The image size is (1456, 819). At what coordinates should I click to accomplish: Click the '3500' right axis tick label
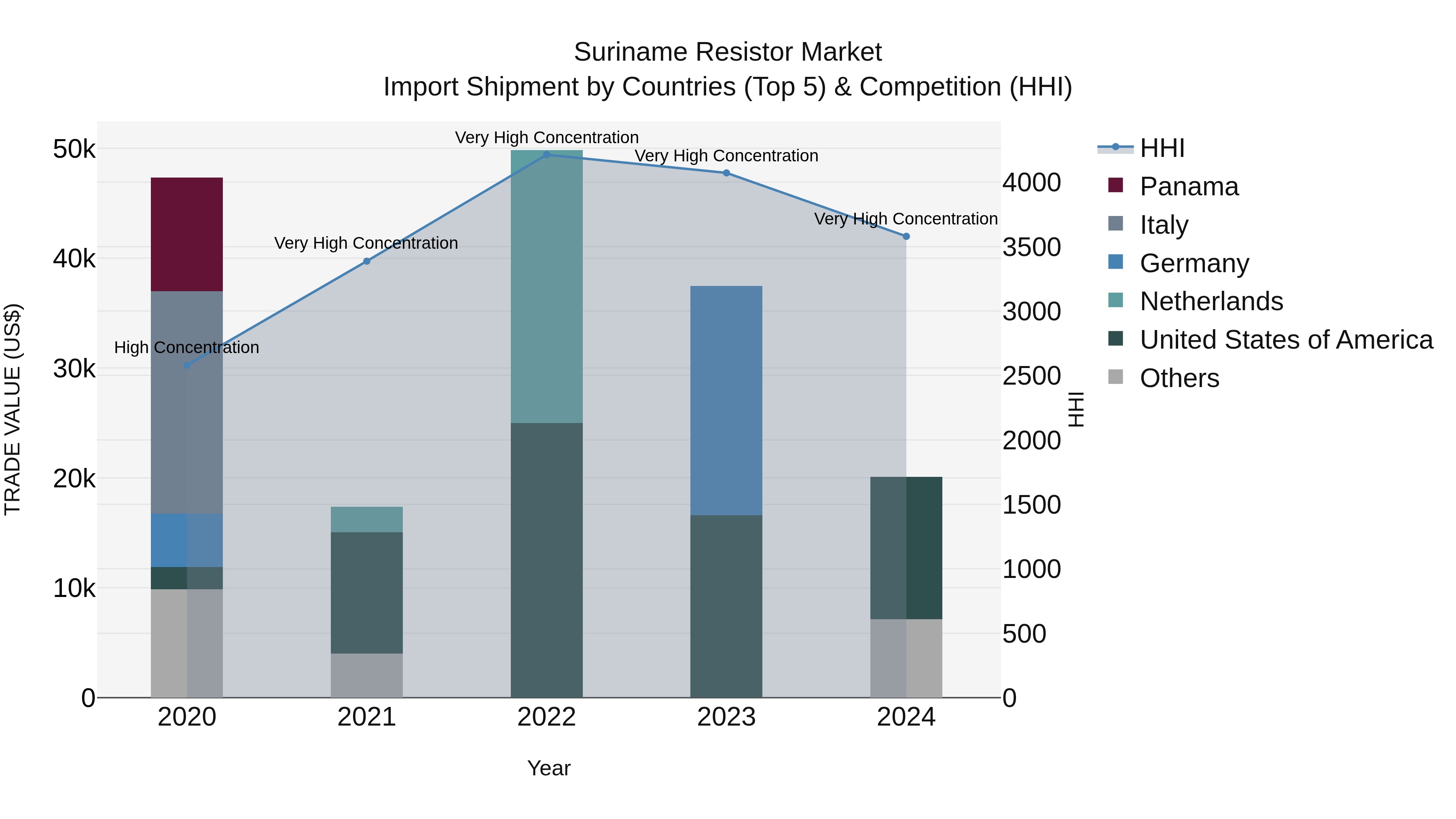coord(1031,248)
